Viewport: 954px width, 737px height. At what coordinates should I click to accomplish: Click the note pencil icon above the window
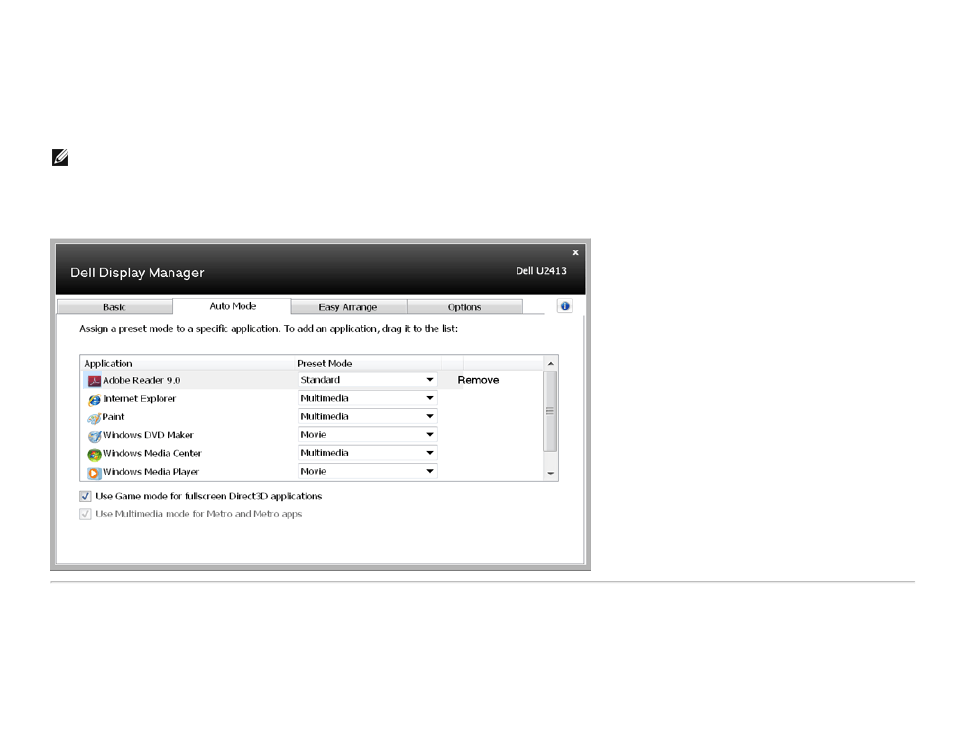click(60, 157)
